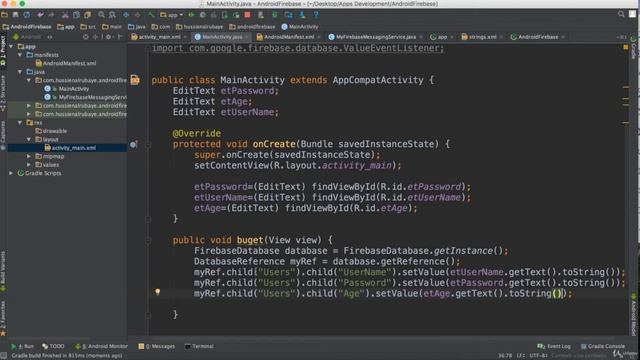Open the Gradle Console
This screenshot has height=360, width=640.
pyautogui.click(x=603, y=346)
